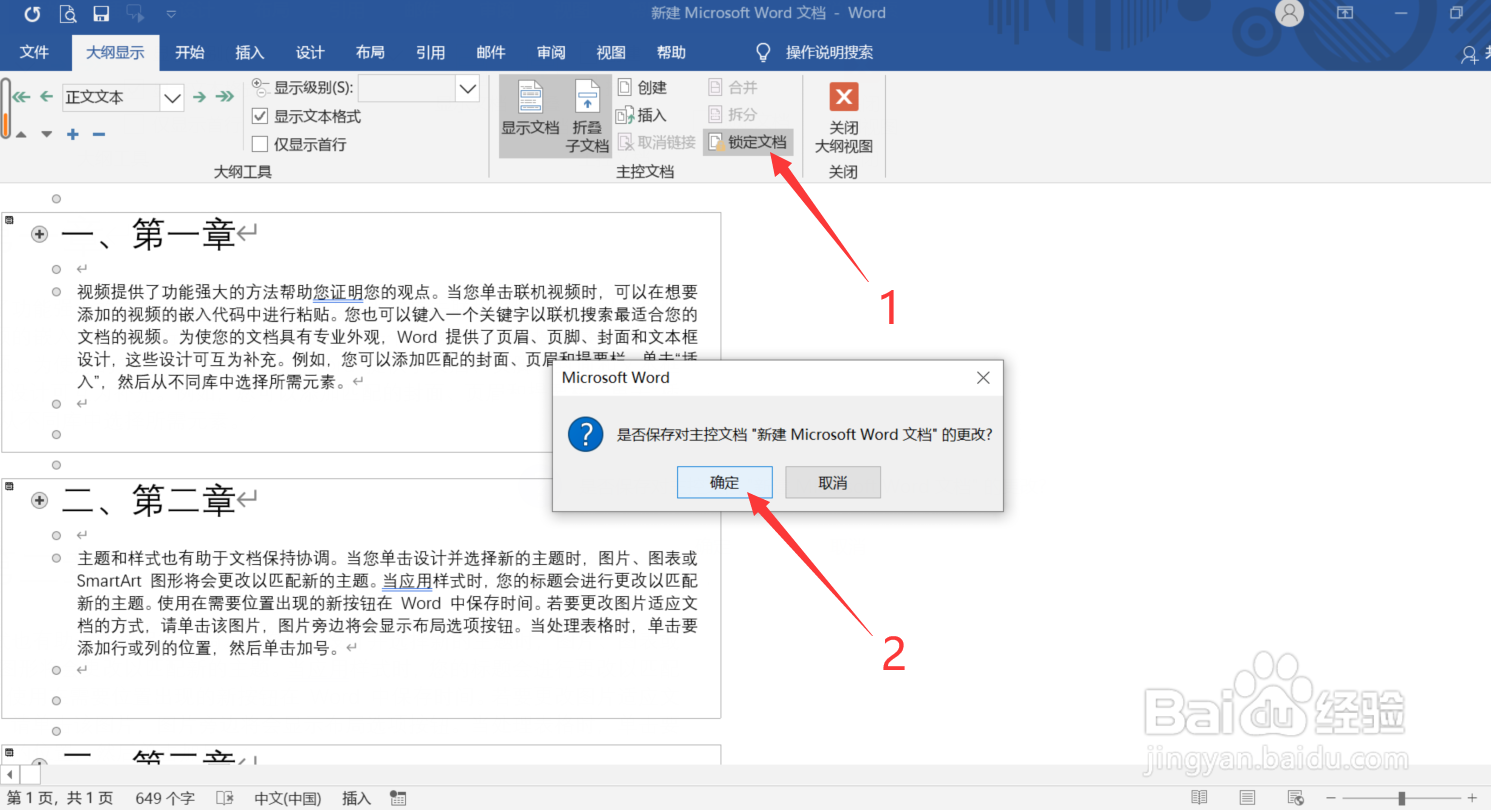Screen dimensions: 1491x810
Task: Click the proofing check icon in status bar
Action: coord(226,798)
